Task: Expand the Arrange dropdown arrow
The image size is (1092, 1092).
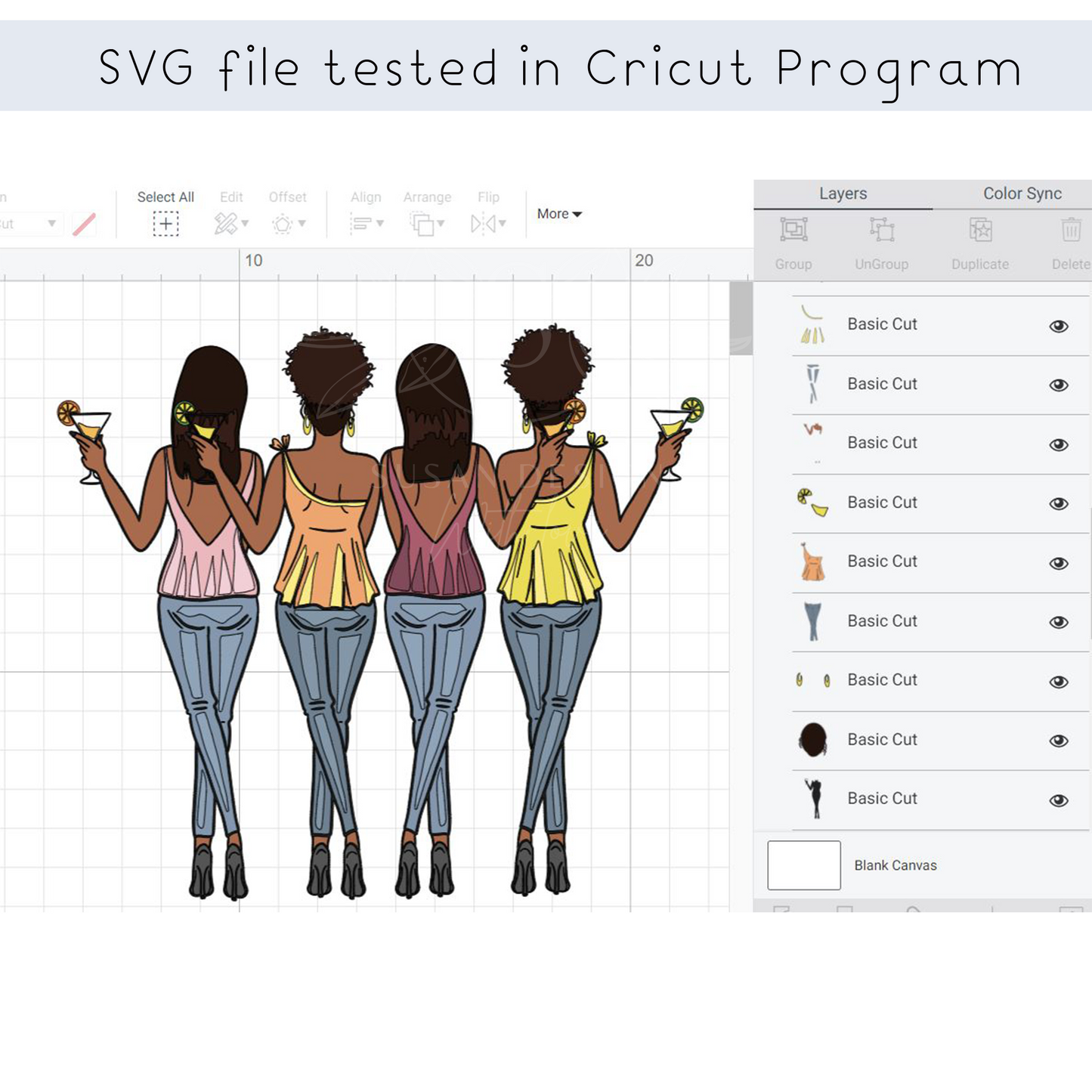Action: tap(441, 224)
